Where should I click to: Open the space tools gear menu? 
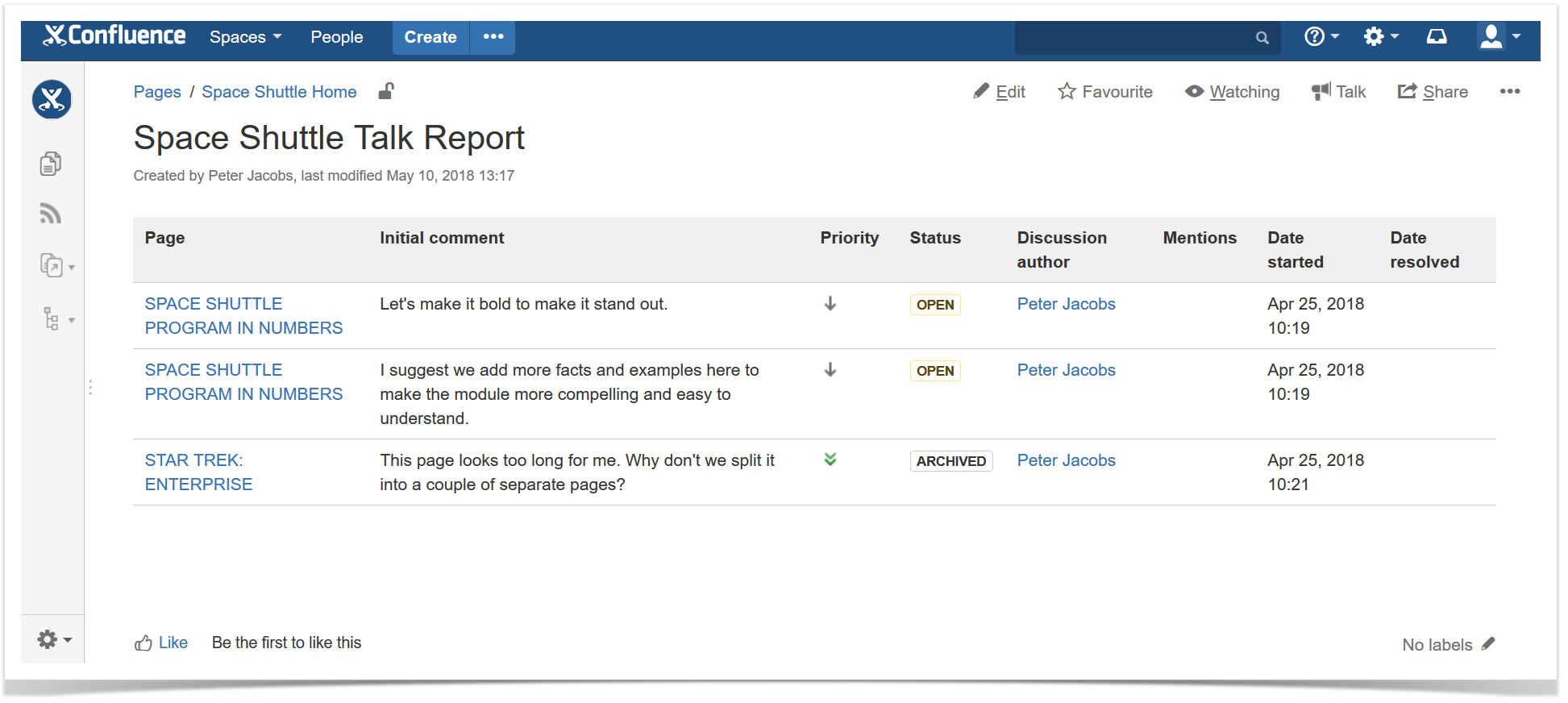pos(54,640)
